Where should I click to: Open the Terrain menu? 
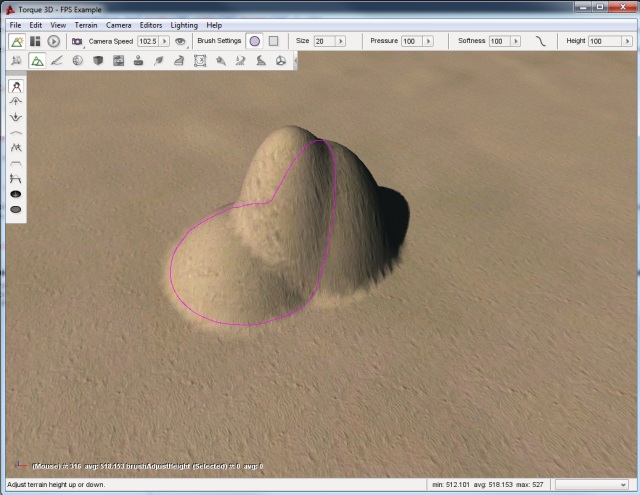tap(86, 24)
